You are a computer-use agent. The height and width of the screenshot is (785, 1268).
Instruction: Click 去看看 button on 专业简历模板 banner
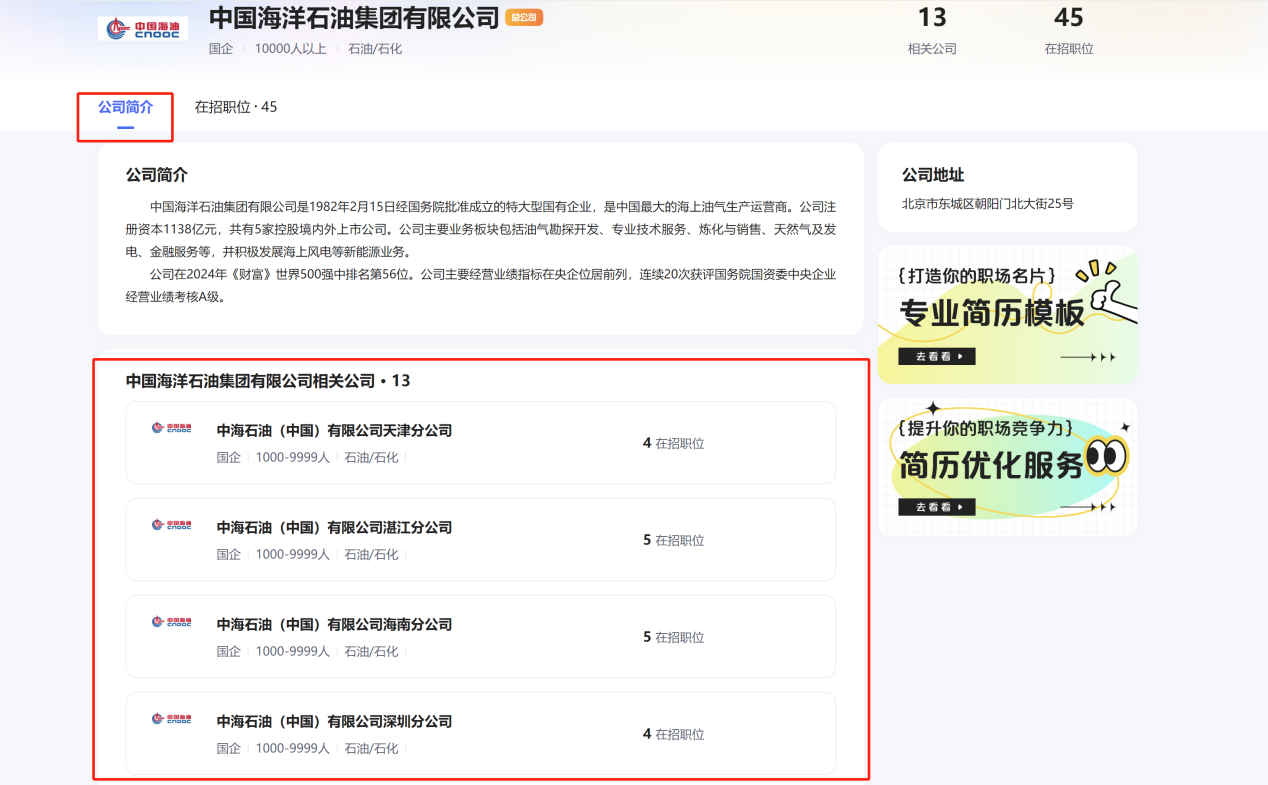point(936,356)
